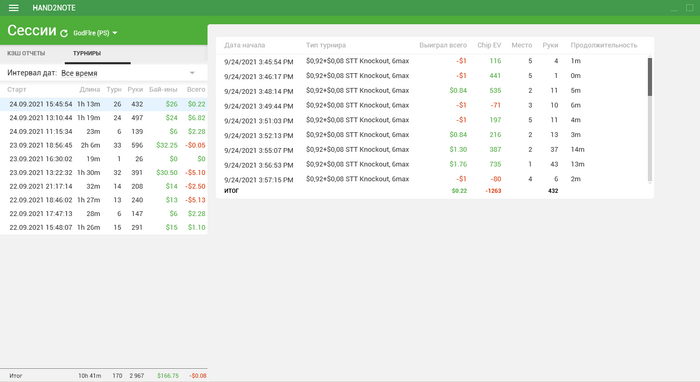The height and width of the screenshot is (382, 700).
Task: Sort sessions by Длина column header
Action: click(x=90, y=89)
